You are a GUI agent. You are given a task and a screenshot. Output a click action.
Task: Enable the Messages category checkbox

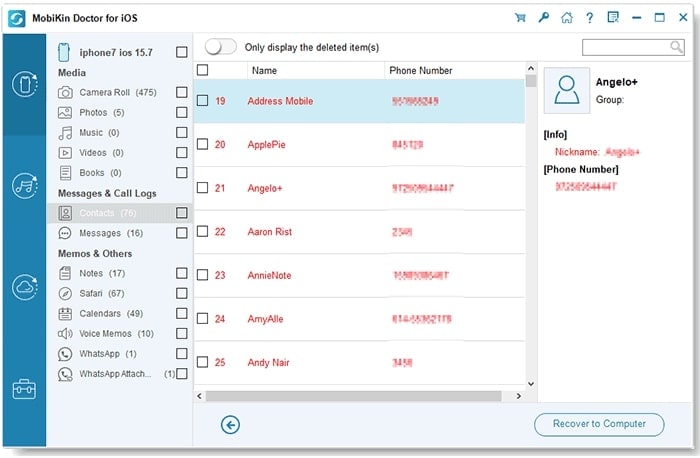click(182, 233)
